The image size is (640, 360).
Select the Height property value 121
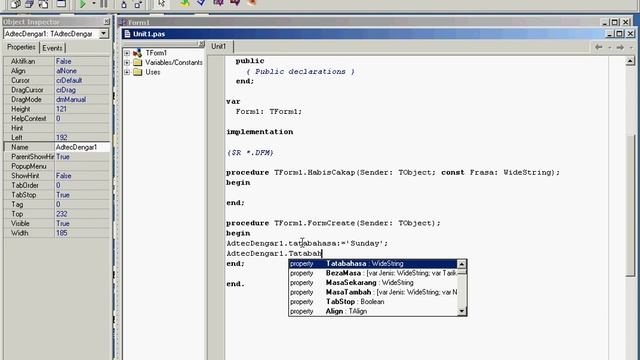[x=82, y=109]
